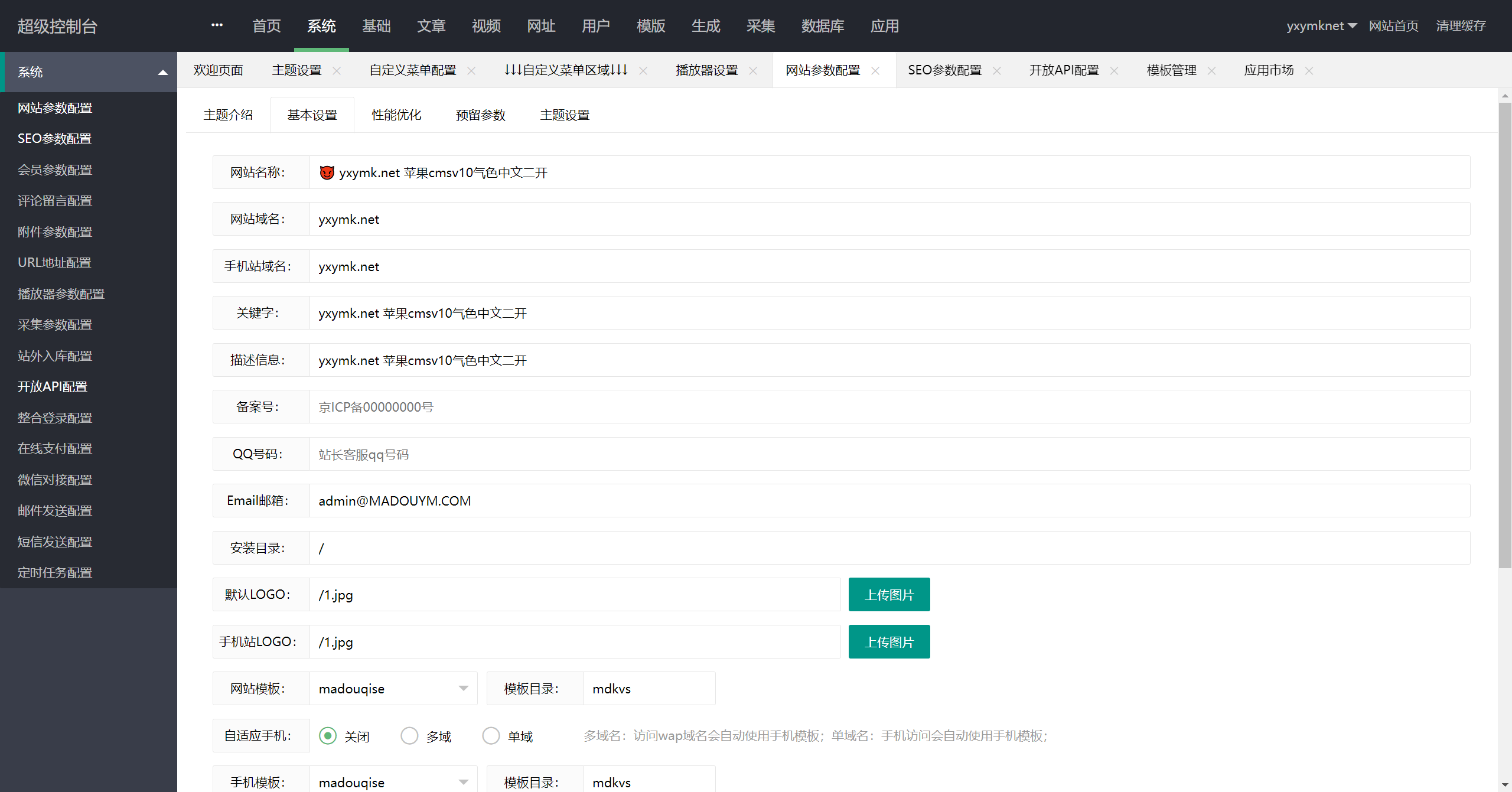The width and height of the screenshot is (1512, 792).
Task: Click the 清理缓存 link
Action: click(1461, 26)
